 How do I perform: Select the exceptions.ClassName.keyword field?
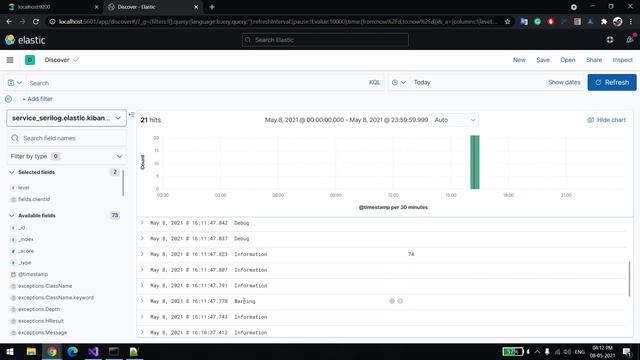click(x=56, y=298)
